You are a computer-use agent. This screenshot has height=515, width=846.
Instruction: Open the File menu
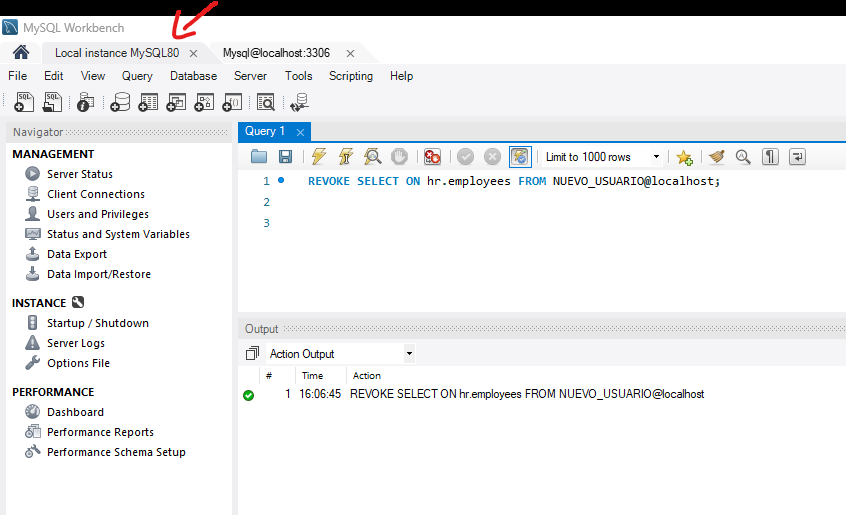tap(17, 76)
